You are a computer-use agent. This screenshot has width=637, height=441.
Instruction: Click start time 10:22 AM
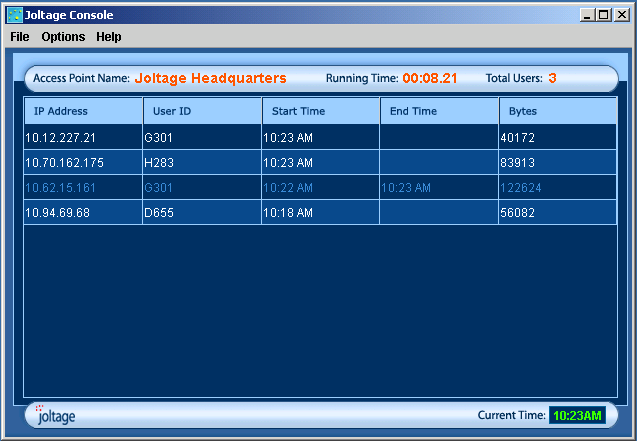point(288,188)
